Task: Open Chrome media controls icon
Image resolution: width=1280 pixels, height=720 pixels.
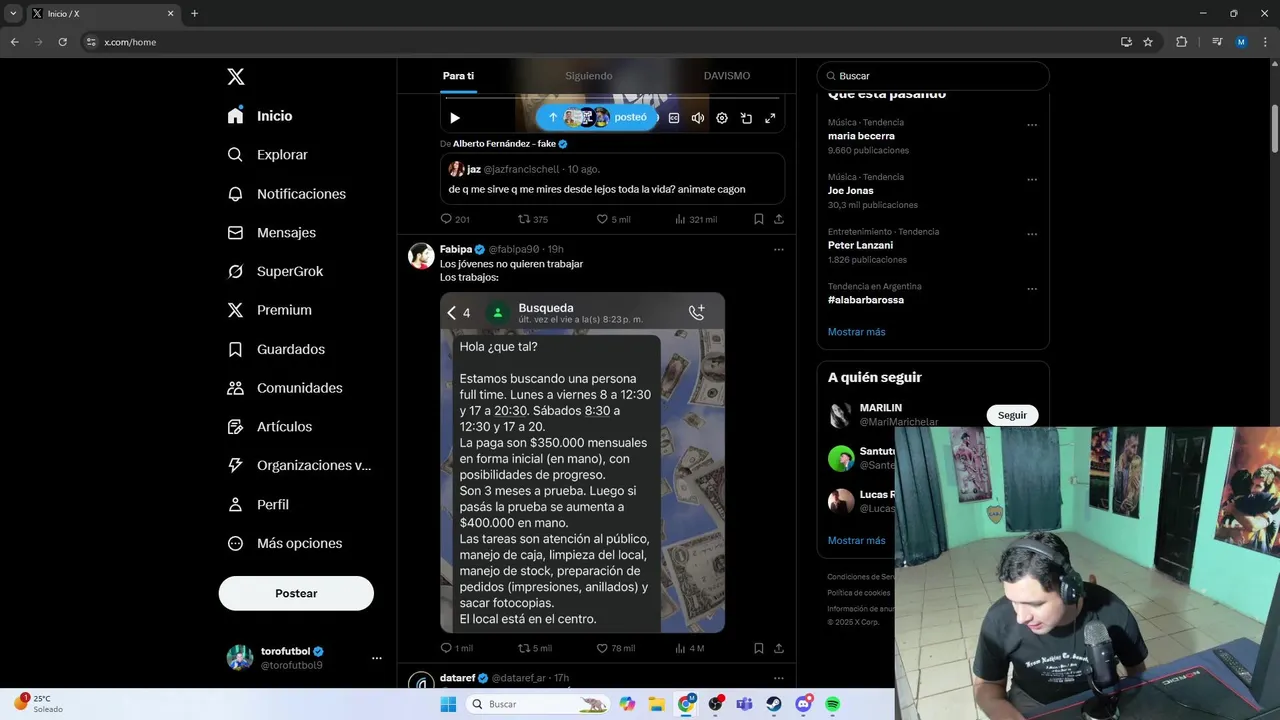Action: (x=1217, y=42)
